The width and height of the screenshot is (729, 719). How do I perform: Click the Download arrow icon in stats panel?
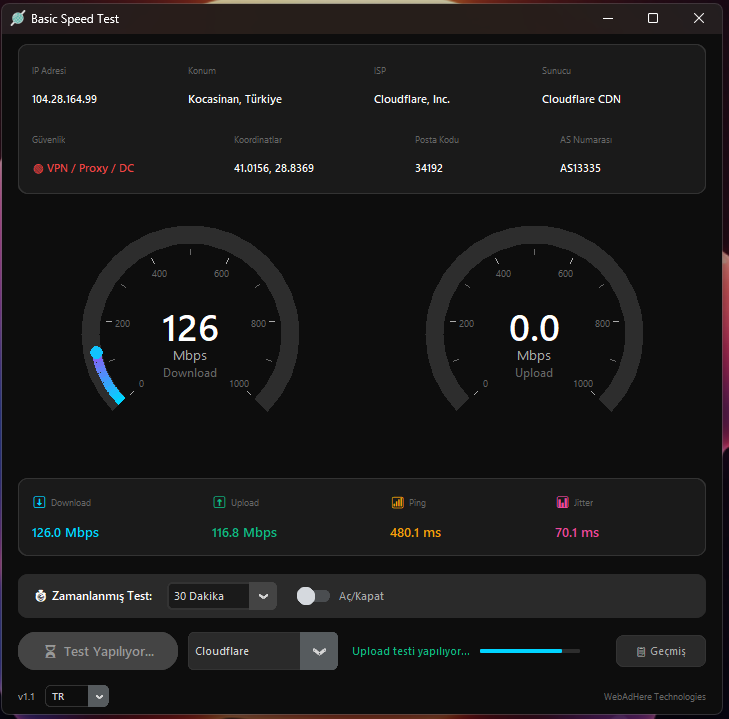coord(39,502)
